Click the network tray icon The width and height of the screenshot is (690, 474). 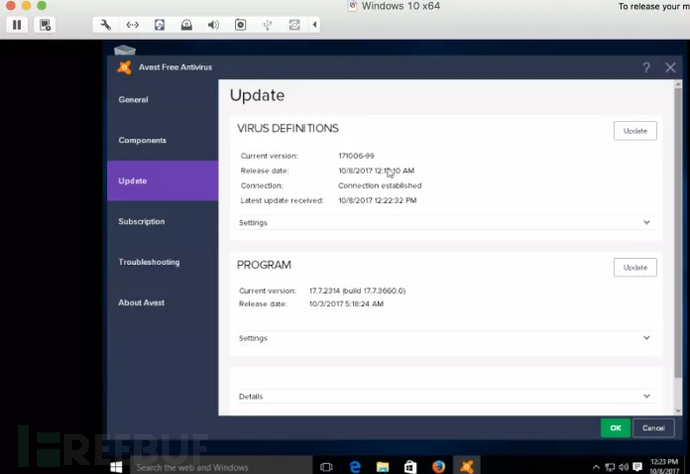pyautogui.click(x=610, y=467)
